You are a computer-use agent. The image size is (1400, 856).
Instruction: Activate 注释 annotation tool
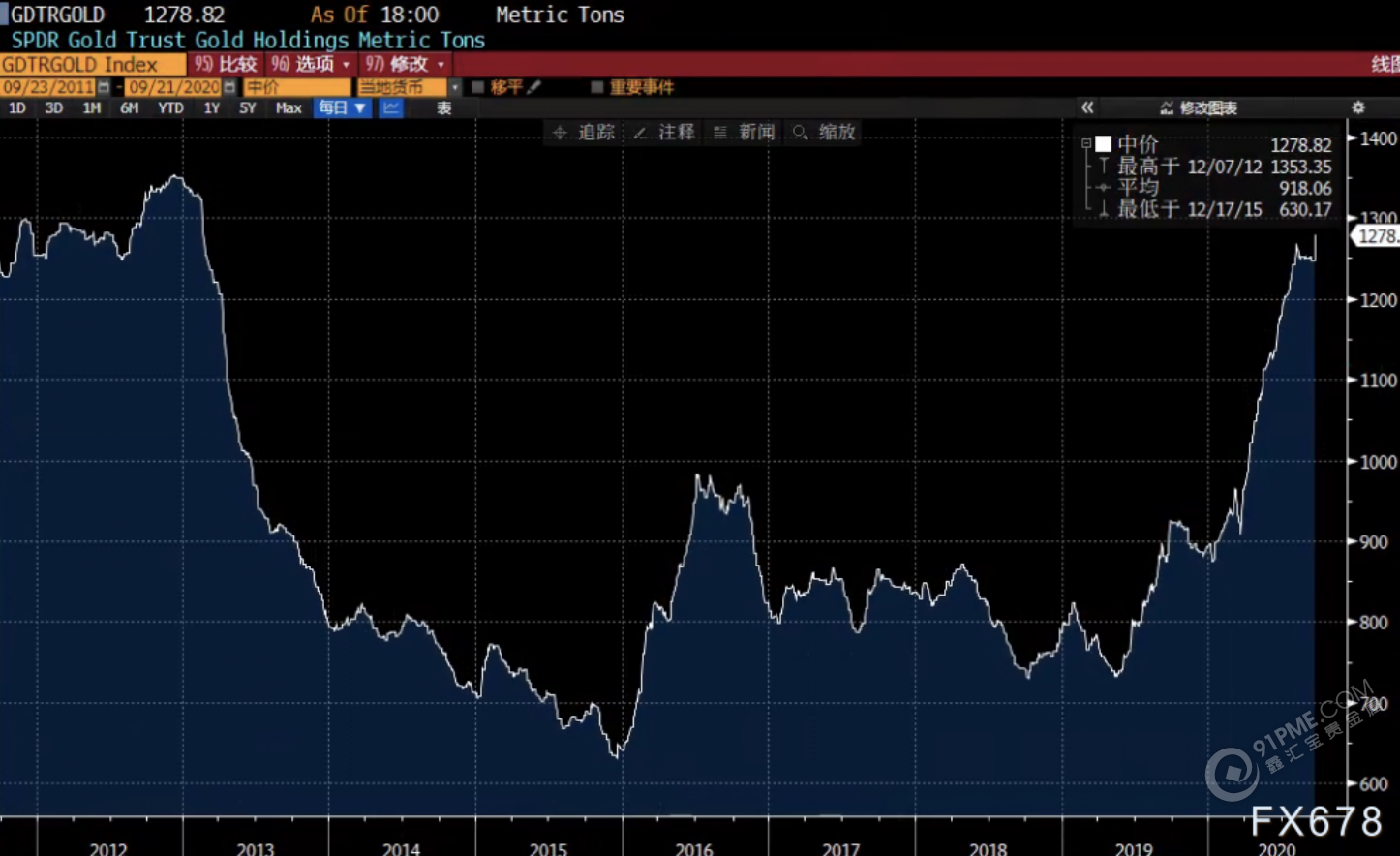[x=664, y=132]
